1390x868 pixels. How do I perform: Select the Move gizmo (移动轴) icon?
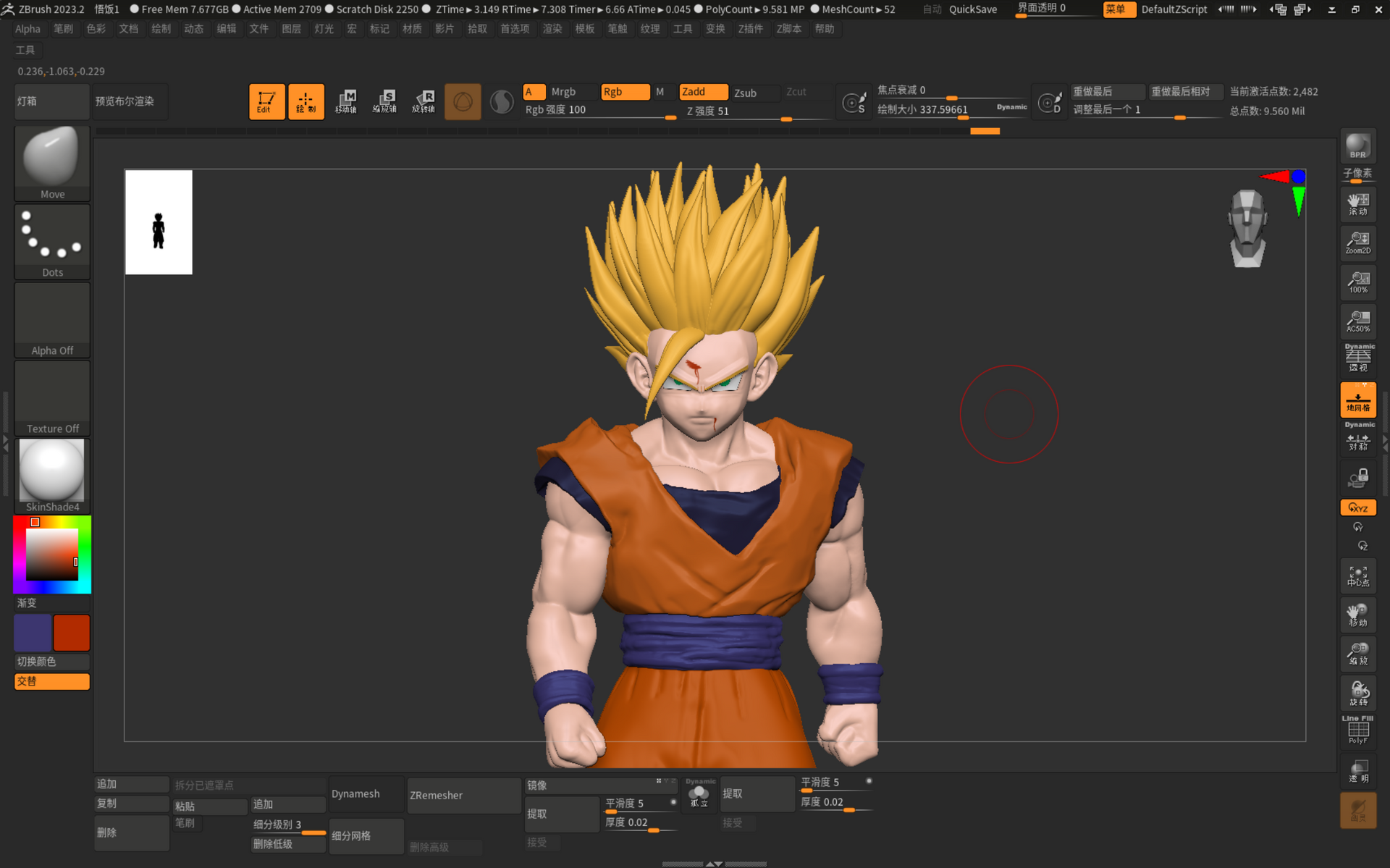(x=346, y=101)
